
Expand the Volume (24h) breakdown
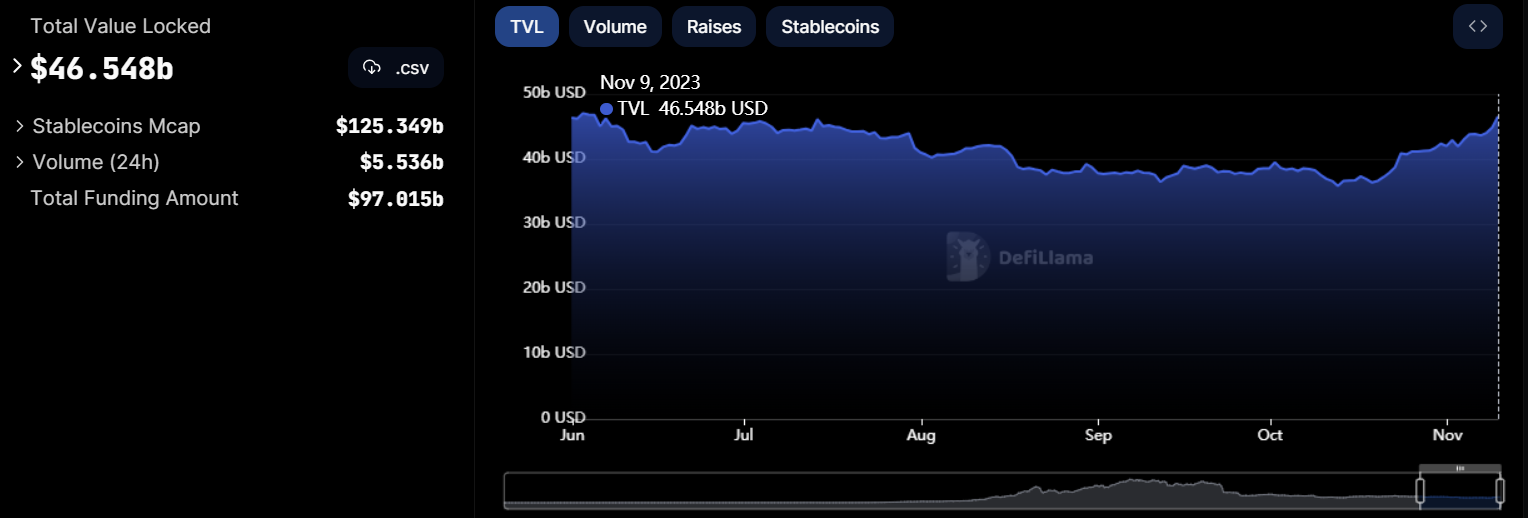(x=19, y=162)
